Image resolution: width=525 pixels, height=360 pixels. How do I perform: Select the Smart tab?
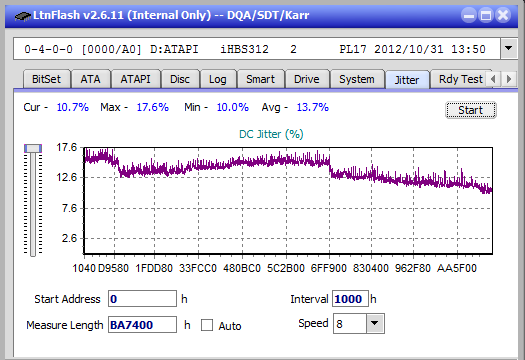pyautogui.click(x=260, y=79)
